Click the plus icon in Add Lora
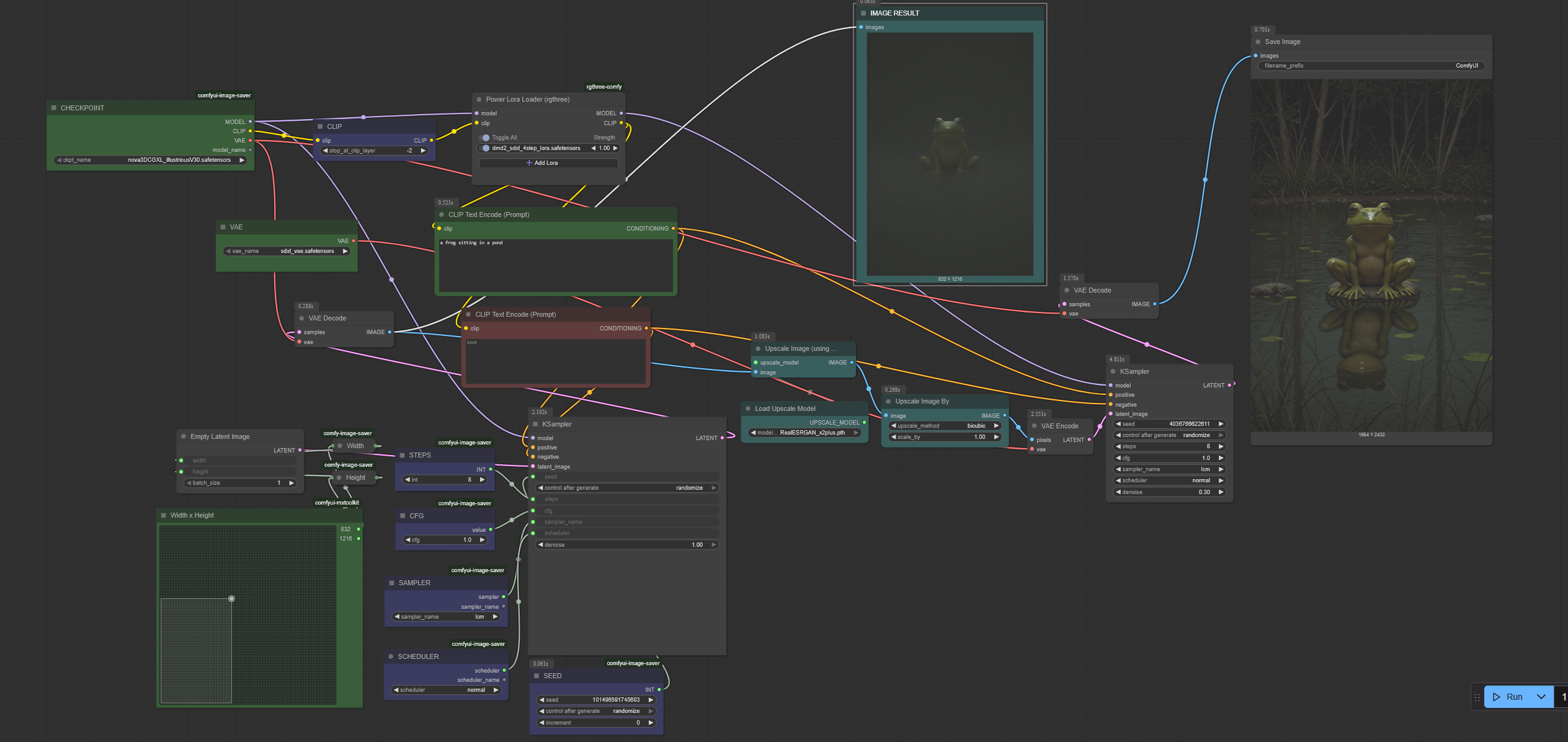 [x=529, y=163]
